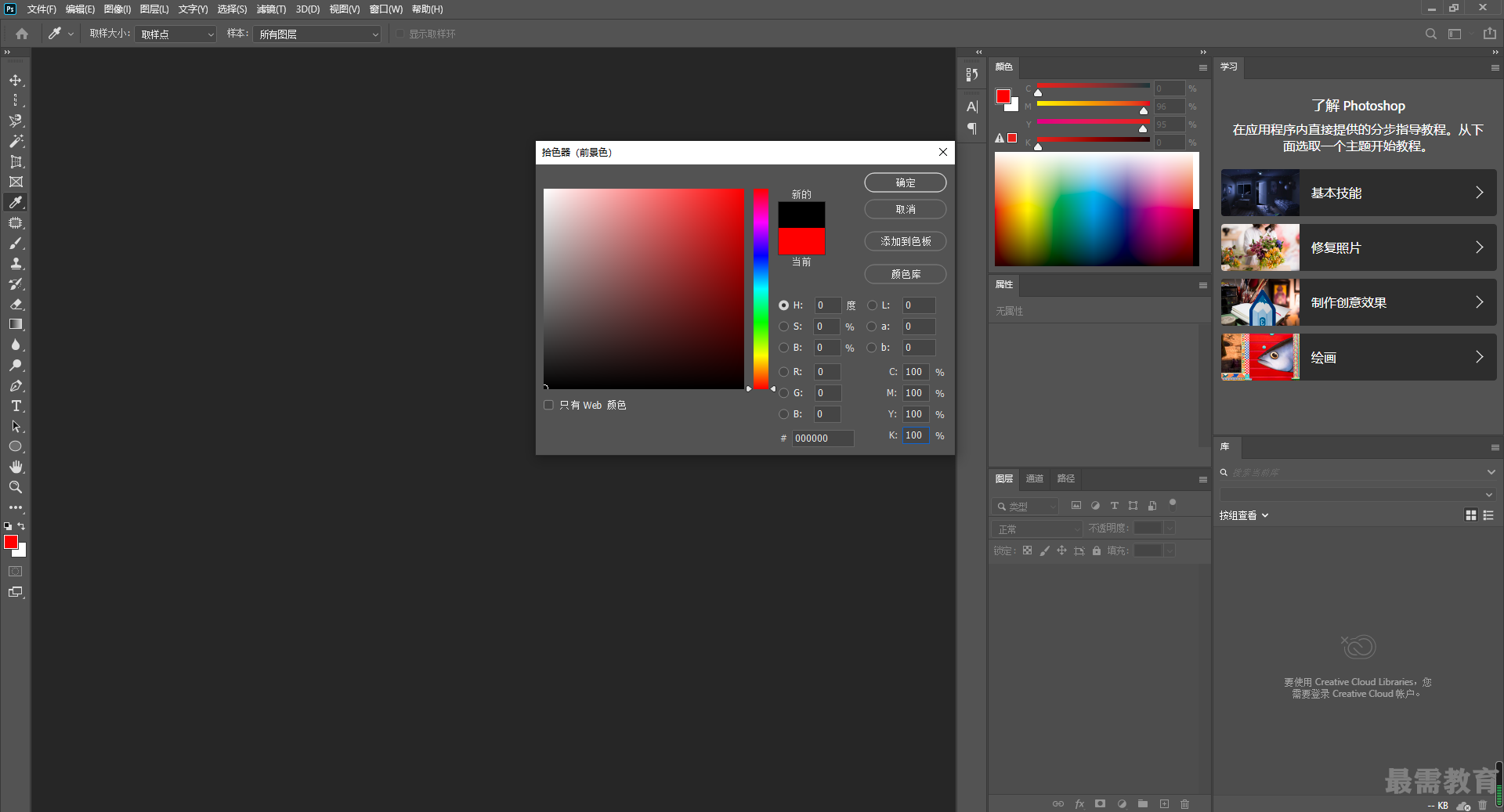The image size is (1504, 812).
Task: Select the Crop tool
Action: (16, 162)
